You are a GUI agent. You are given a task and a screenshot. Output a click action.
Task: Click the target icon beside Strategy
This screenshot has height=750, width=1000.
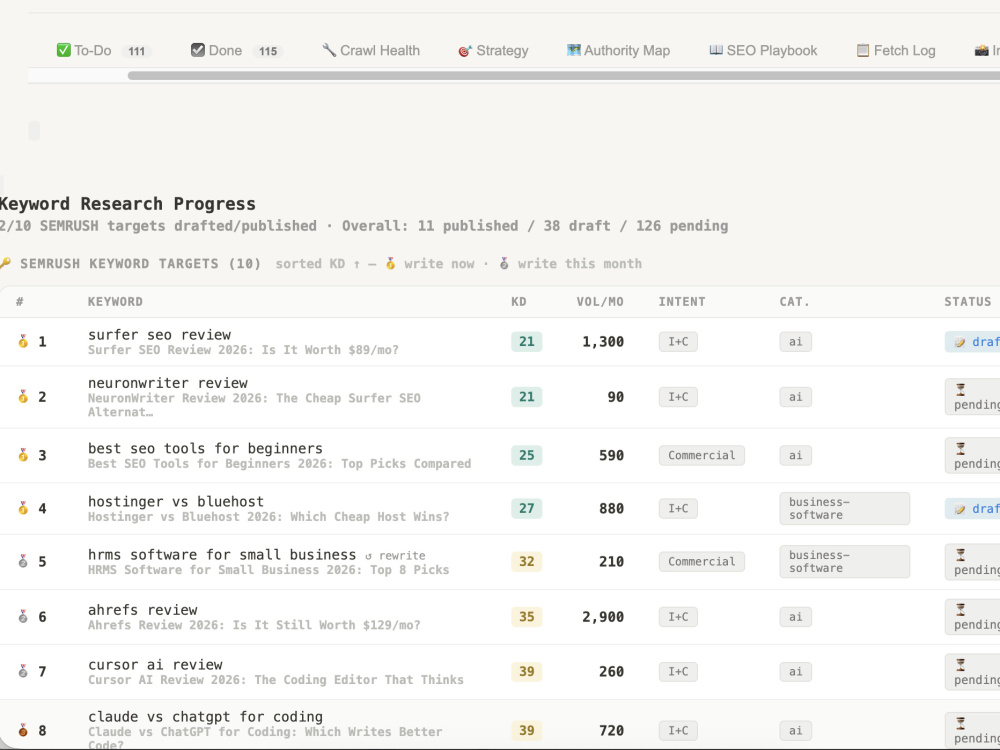point(465,50)
